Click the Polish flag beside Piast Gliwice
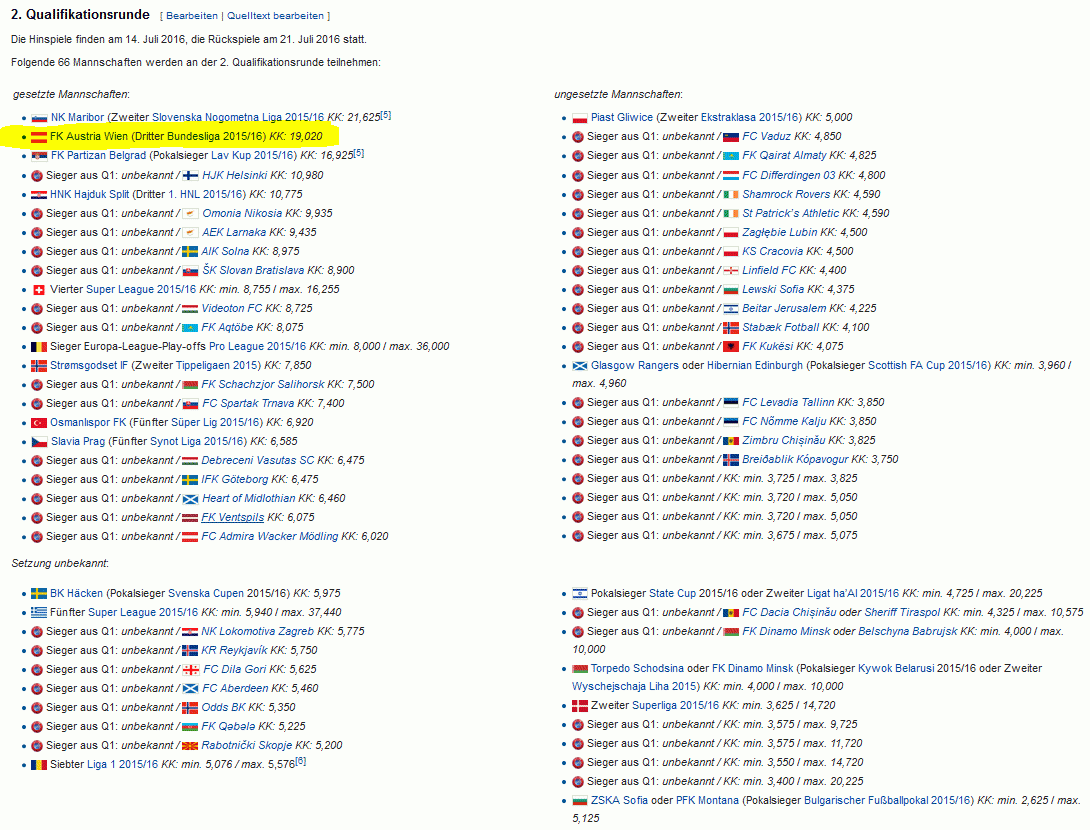The width and height of the screenshot is (1090, 830). coord(580,118)
